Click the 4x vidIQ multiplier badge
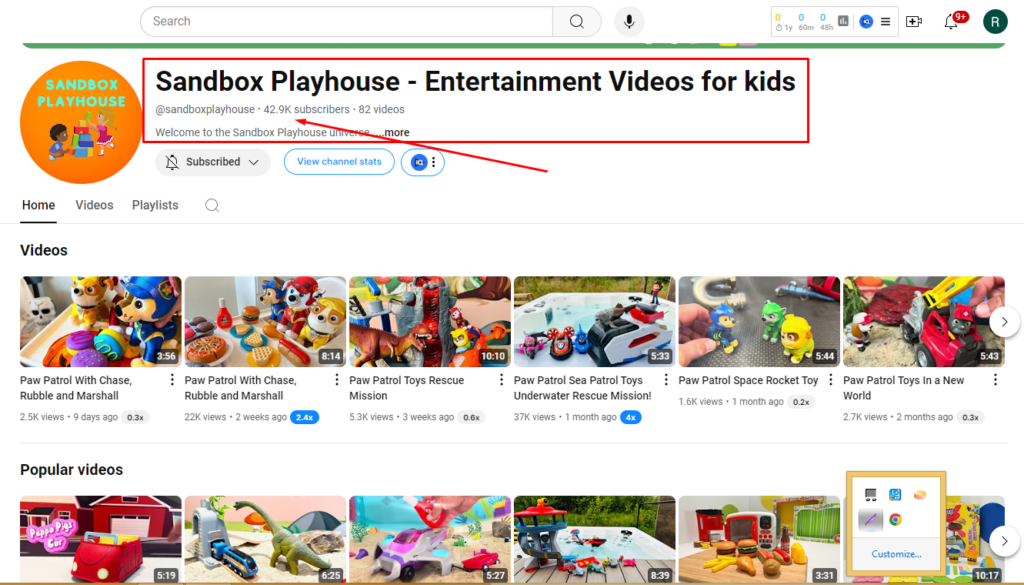This screenshot has height=585, width=1024. point(630,417)
